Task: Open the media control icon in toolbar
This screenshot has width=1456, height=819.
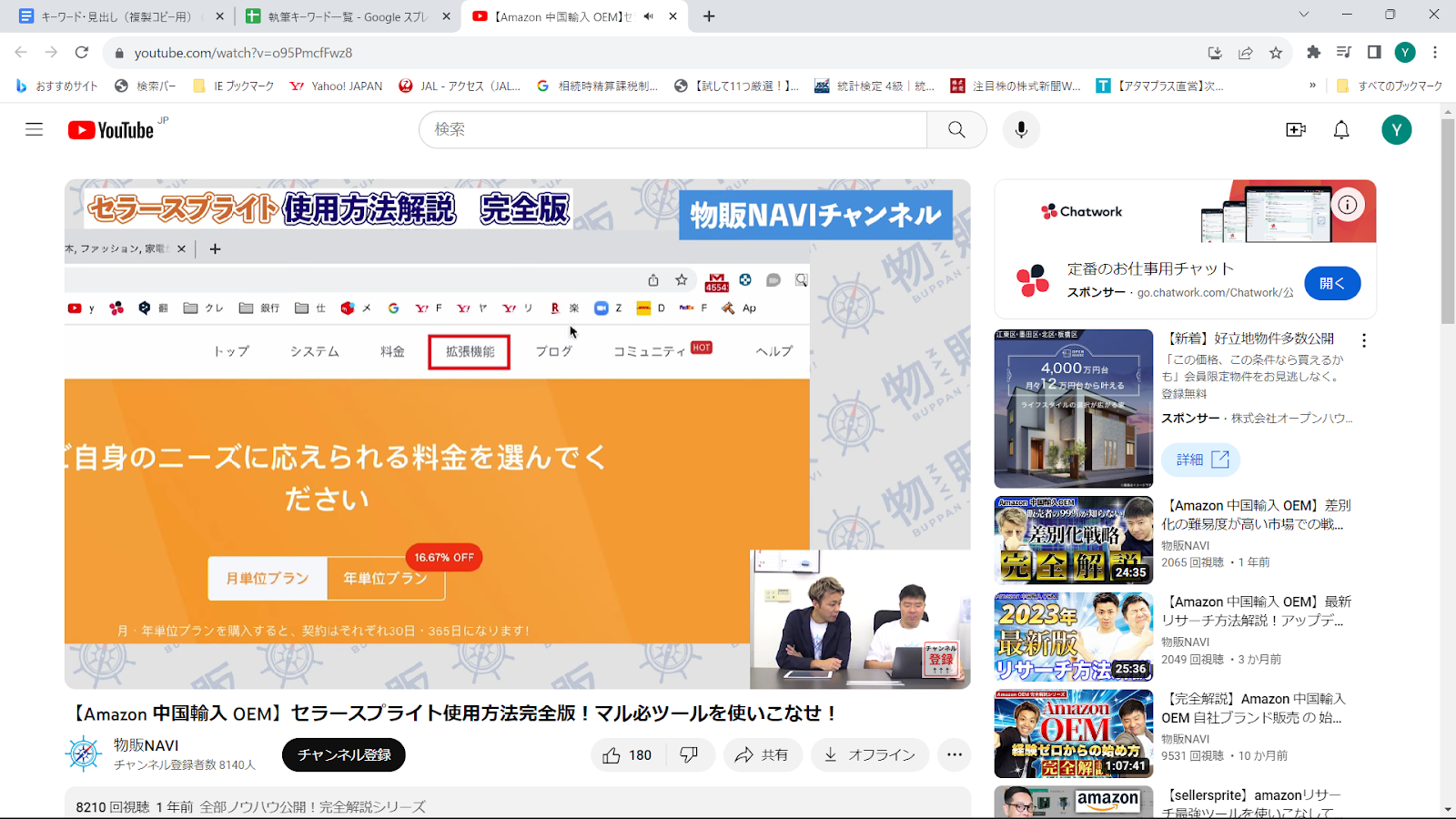Action: tap(1344, 53)
